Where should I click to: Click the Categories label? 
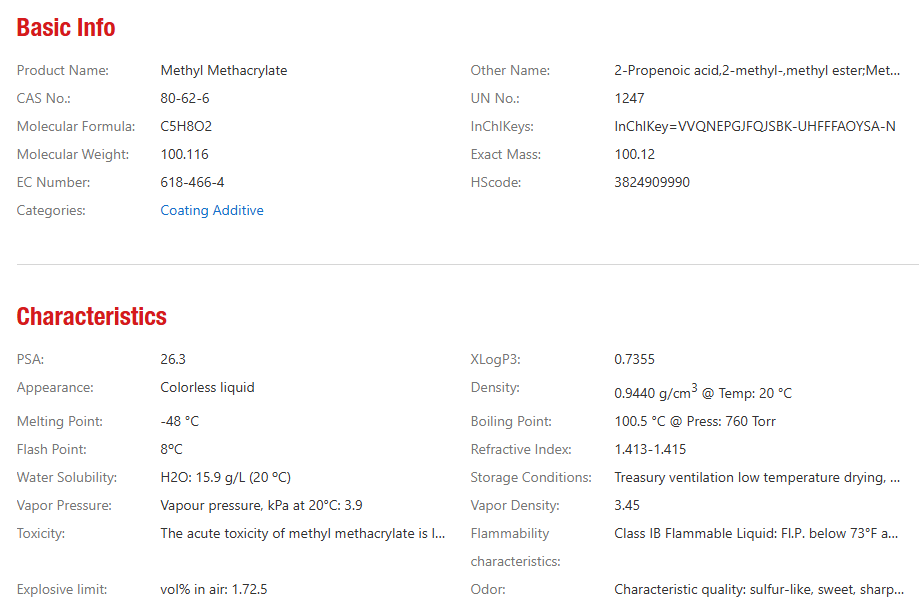[x=51, y=210]
